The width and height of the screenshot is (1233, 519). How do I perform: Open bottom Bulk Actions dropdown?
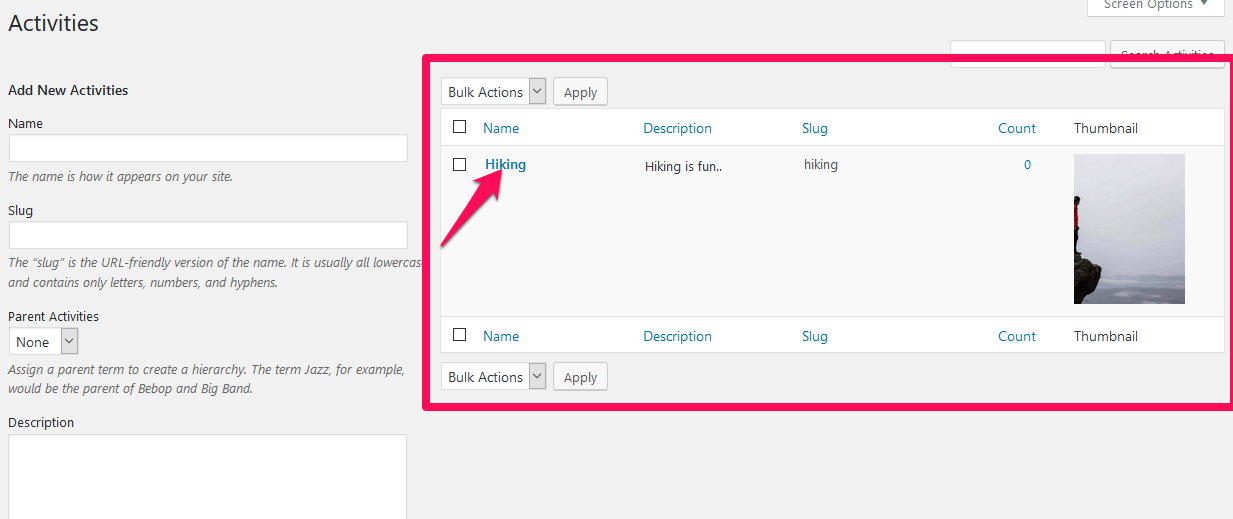(x=494, y=377)
